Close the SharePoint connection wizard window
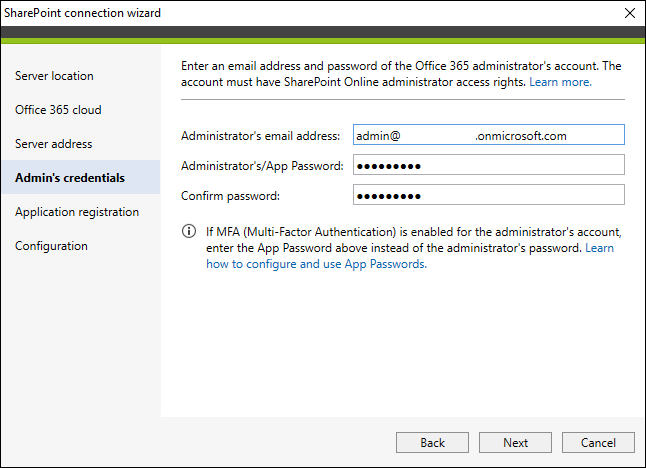This screenshot has height=468, width=646. (630, 13)
